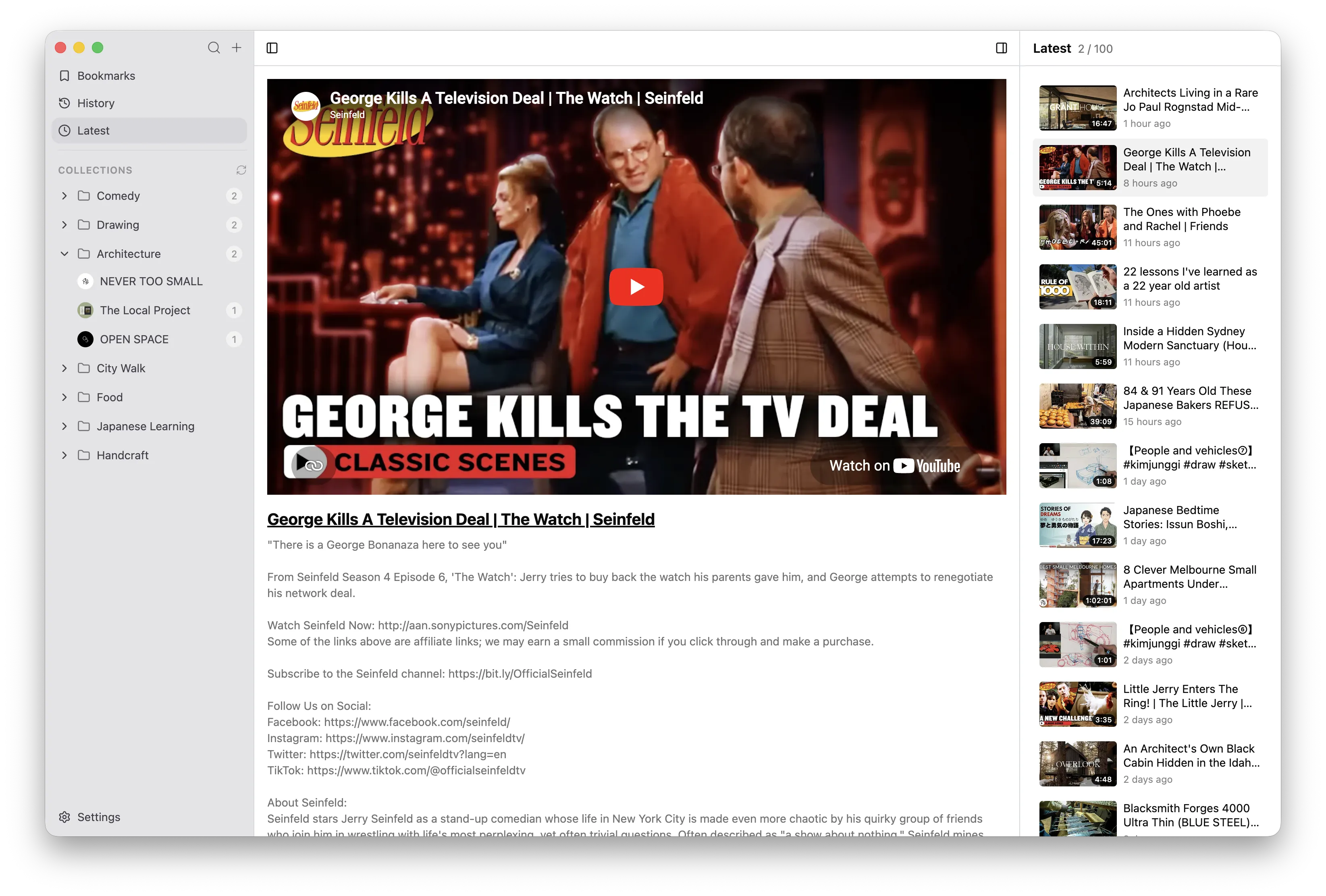Click the History clock-arrow icon
This screenshot has height=896, width=1326.
coord(64,103)
